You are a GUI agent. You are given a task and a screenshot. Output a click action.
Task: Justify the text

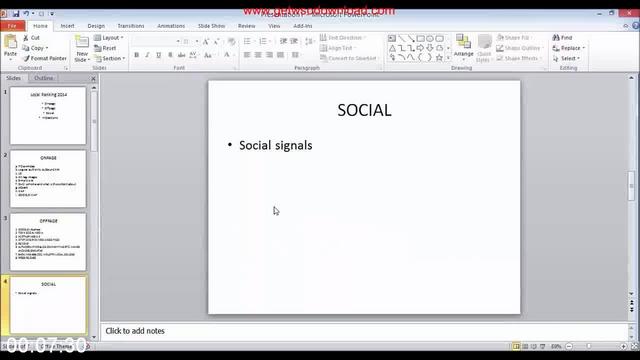[280, 55]
